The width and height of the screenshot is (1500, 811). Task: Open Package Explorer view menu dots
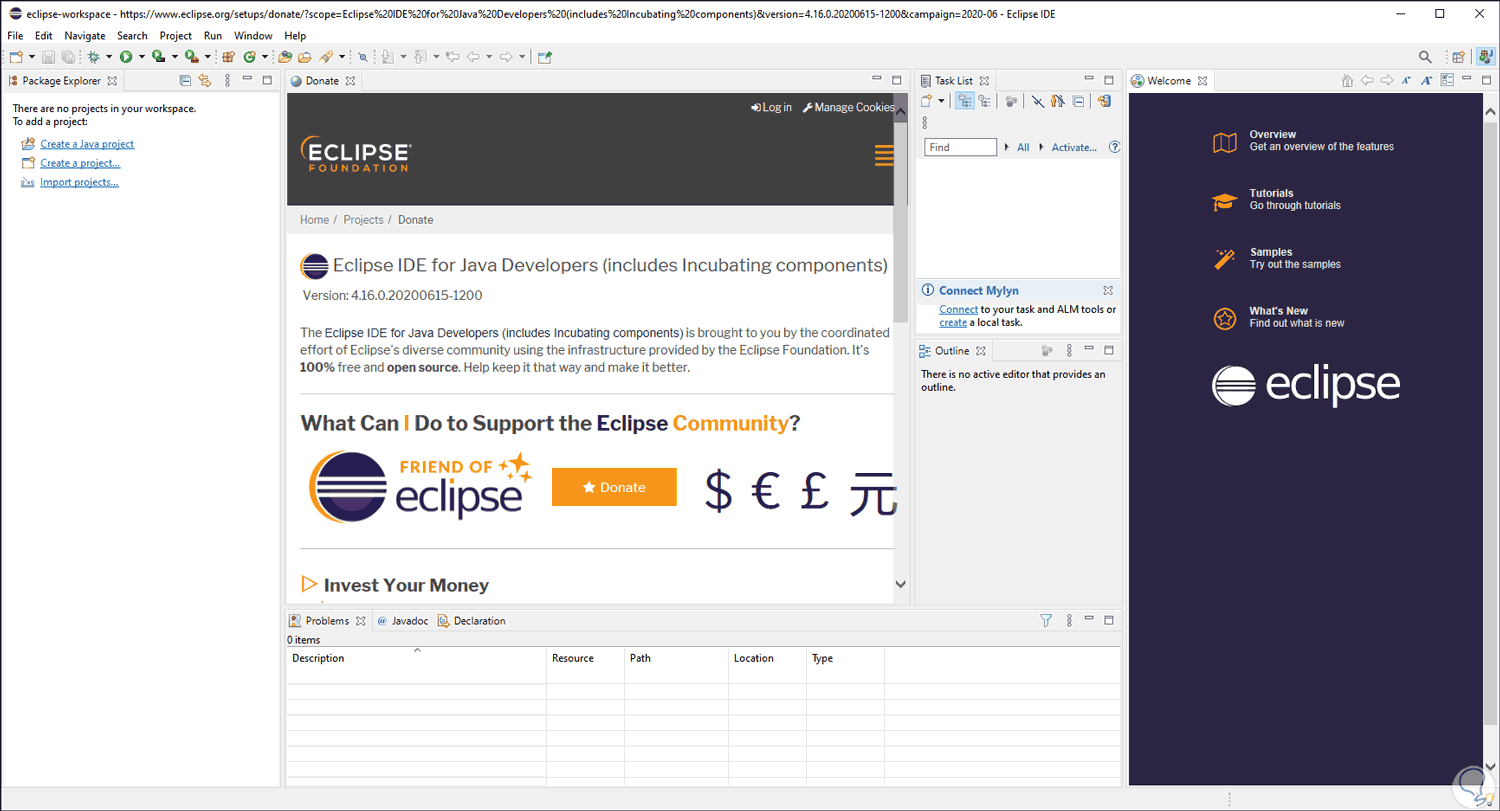click(x=227, y=81)
